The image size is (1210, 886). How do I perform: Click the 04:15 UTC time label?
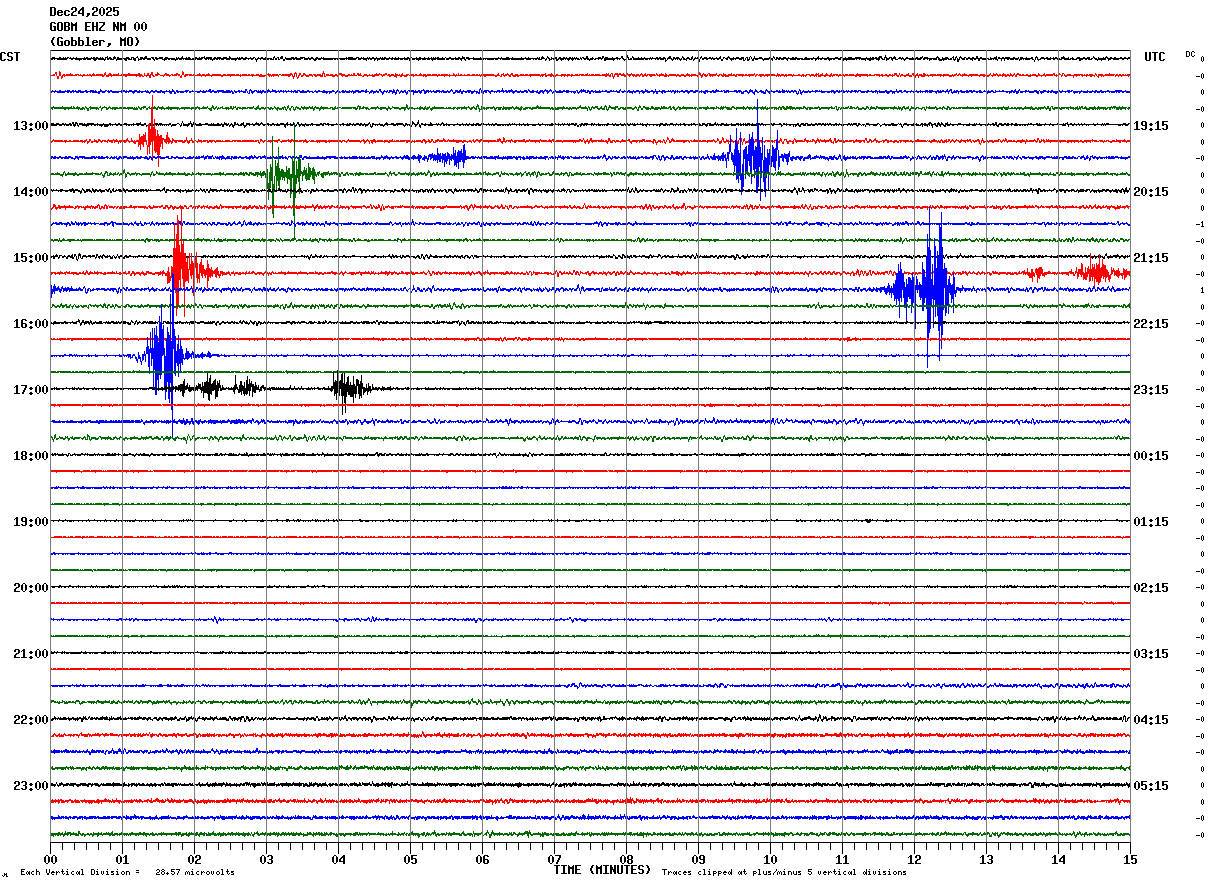(1151, 720)
